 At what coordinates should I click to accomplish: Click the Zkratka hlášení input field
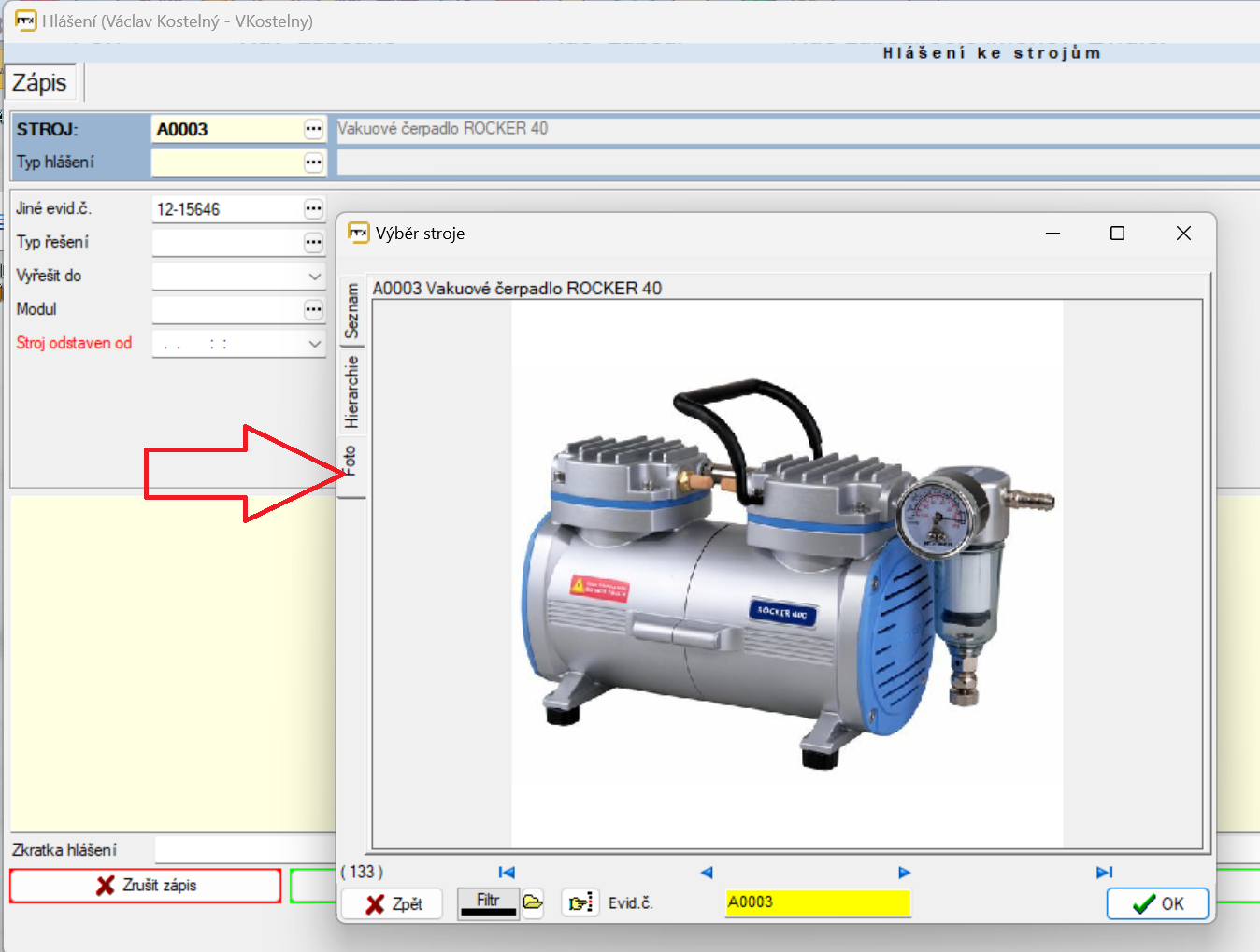(x=245, y=850)
